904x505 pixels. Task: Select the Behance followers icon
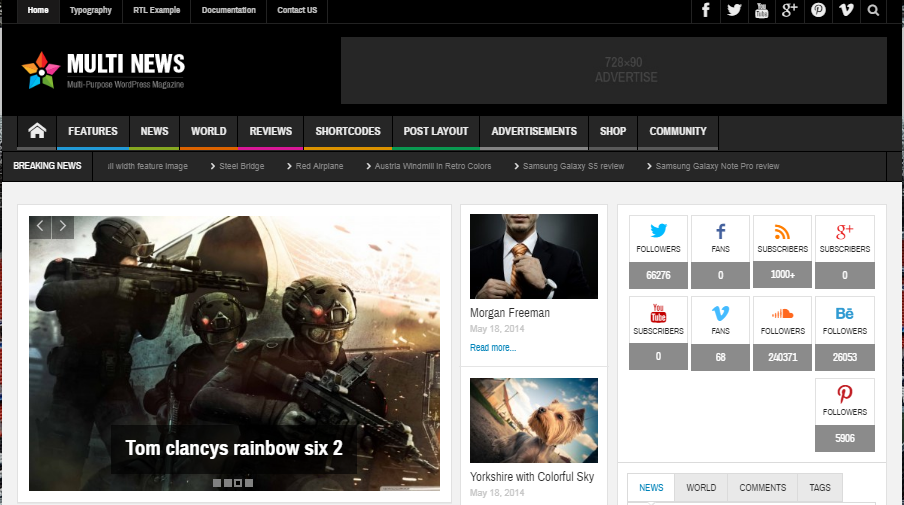click(844, 313)
